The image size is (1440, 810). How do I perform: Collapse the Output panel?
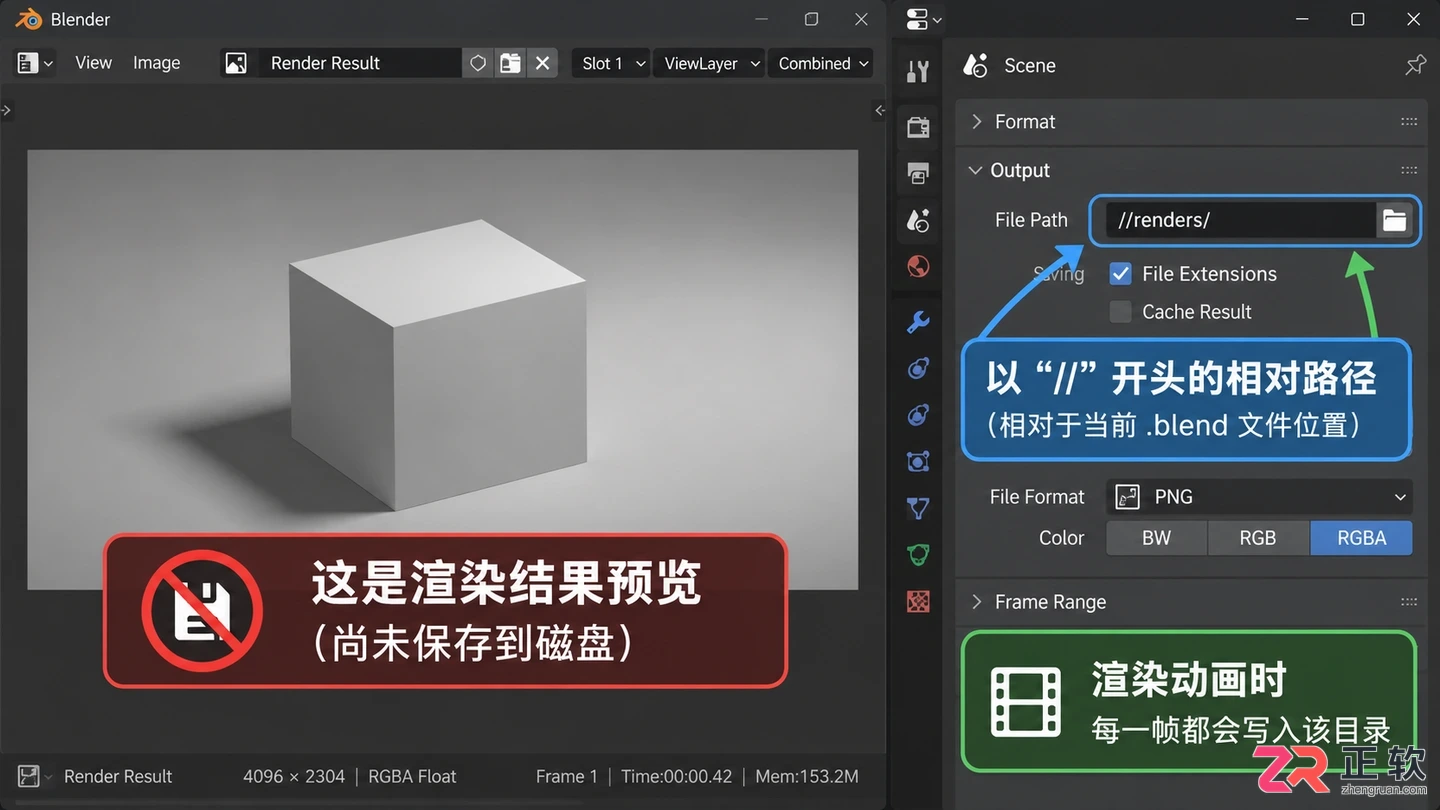pos(1191,170)
